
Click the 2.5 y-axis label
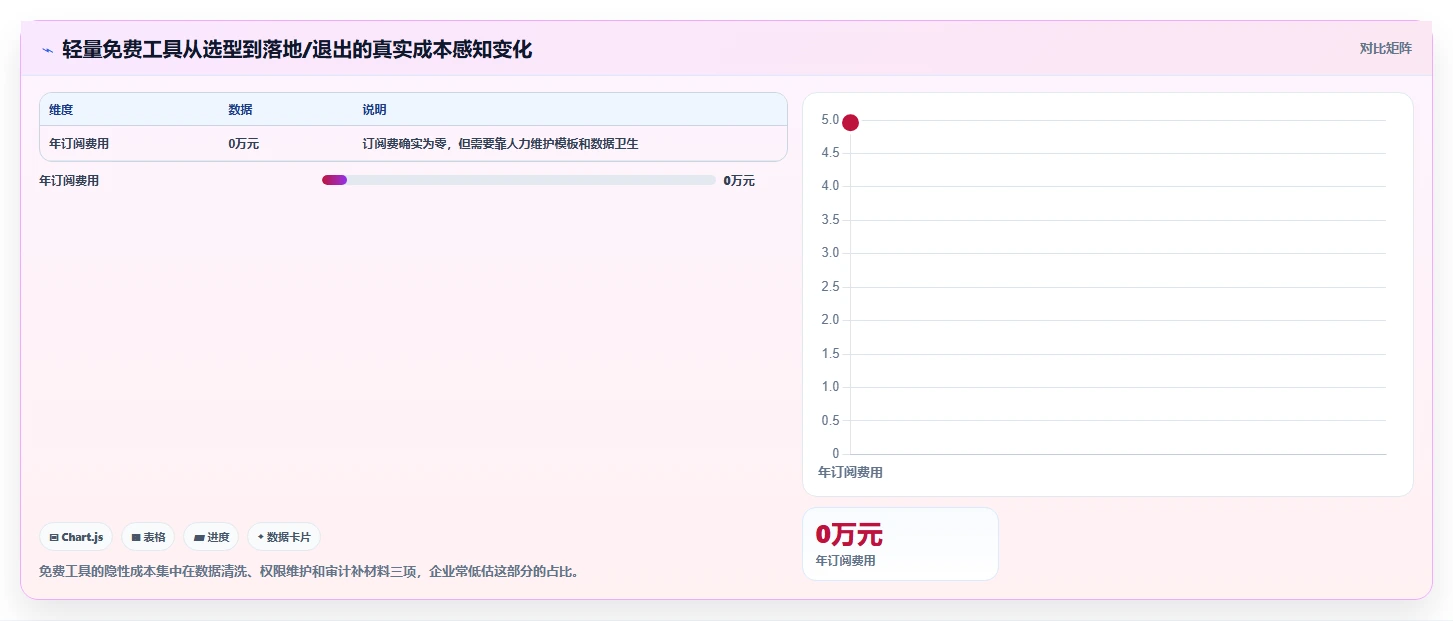[830, 287]
